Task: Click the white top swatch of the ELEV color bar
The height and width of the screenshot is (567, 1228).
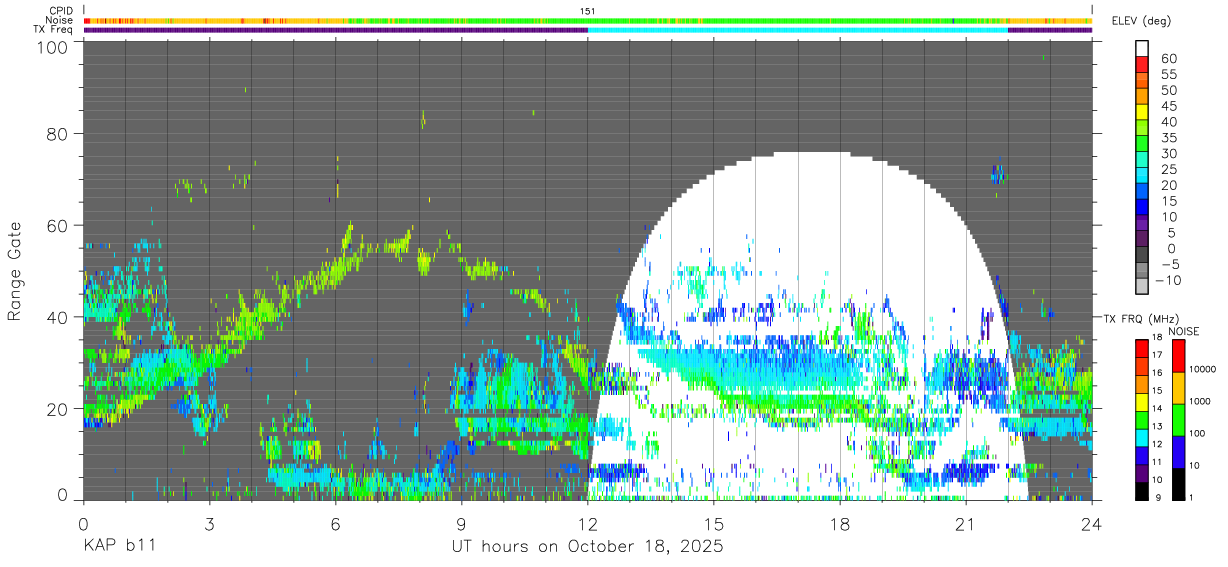Action: click(x=1142, y=47)
